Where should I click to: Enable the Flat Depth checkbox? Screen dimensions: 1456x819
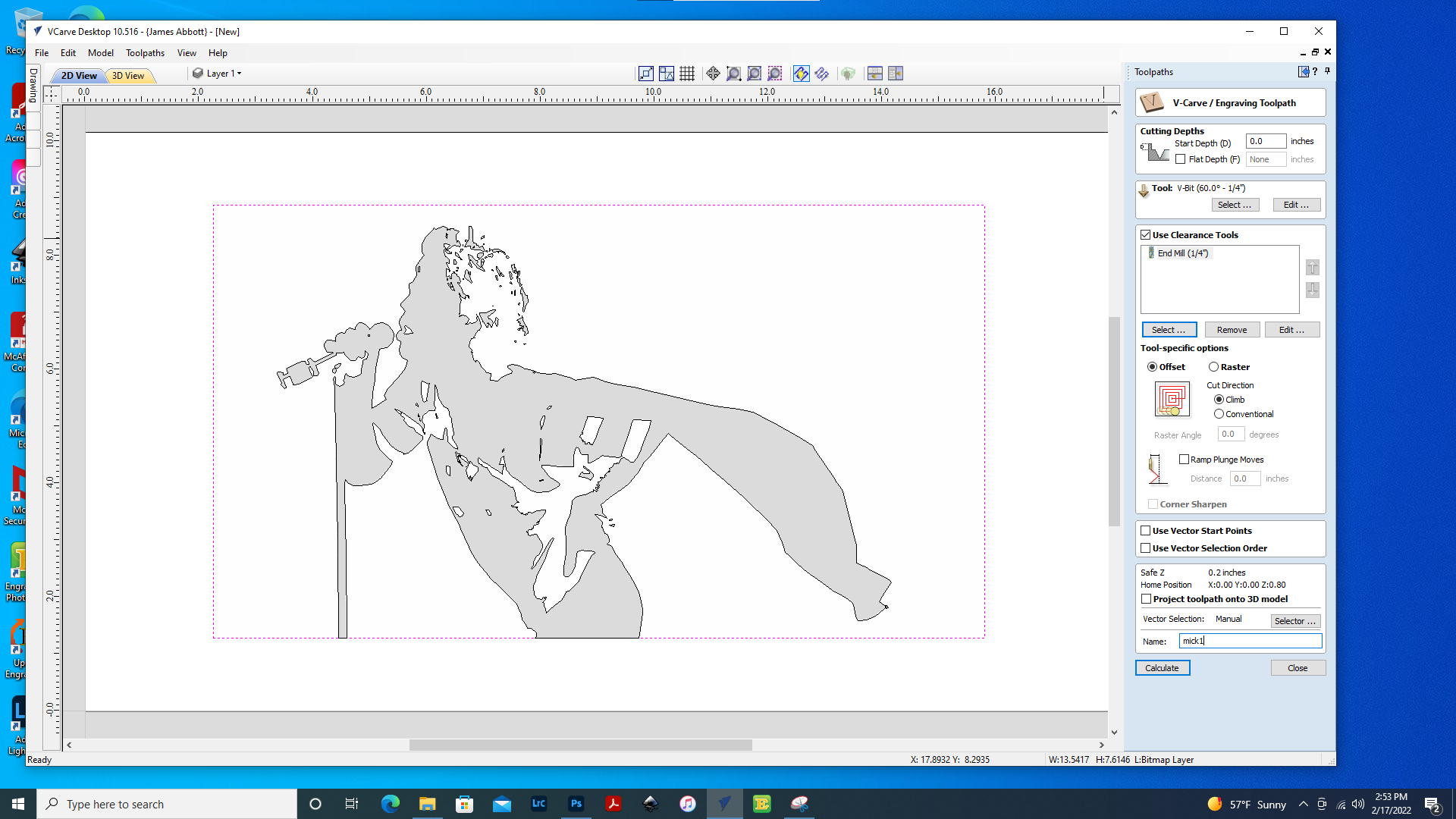click(x=1181, y=159)
